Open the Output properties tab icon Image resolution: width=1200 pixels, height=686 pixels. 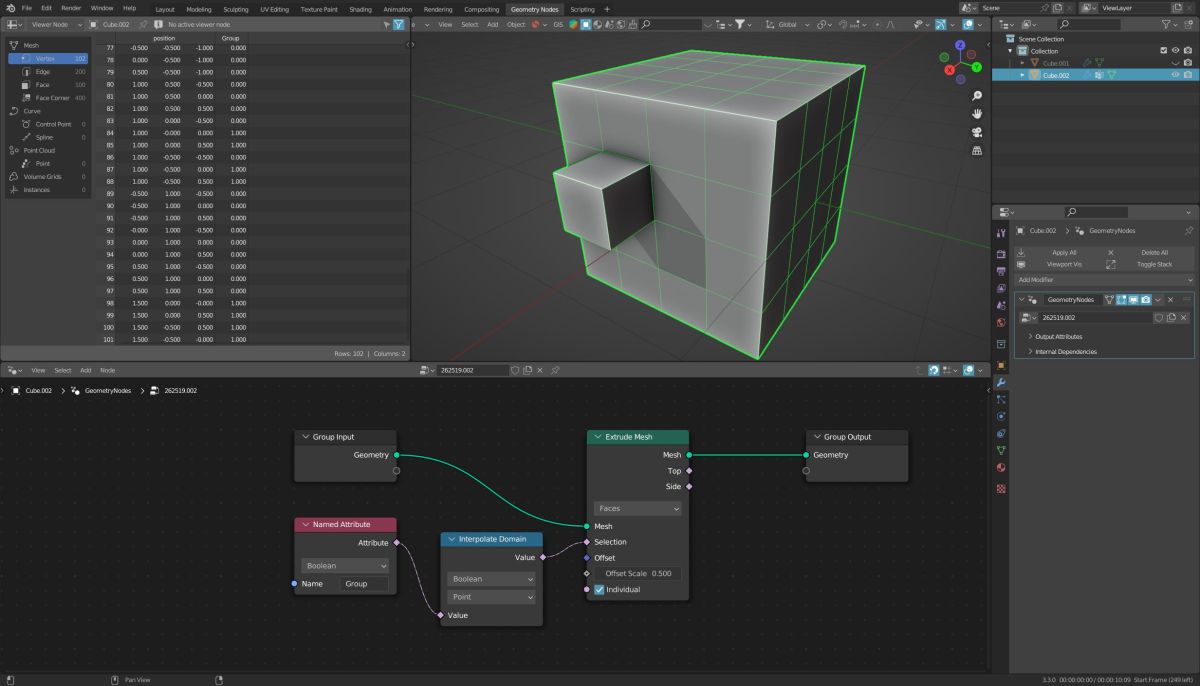pyautogui.click(x=1001, y=271)
